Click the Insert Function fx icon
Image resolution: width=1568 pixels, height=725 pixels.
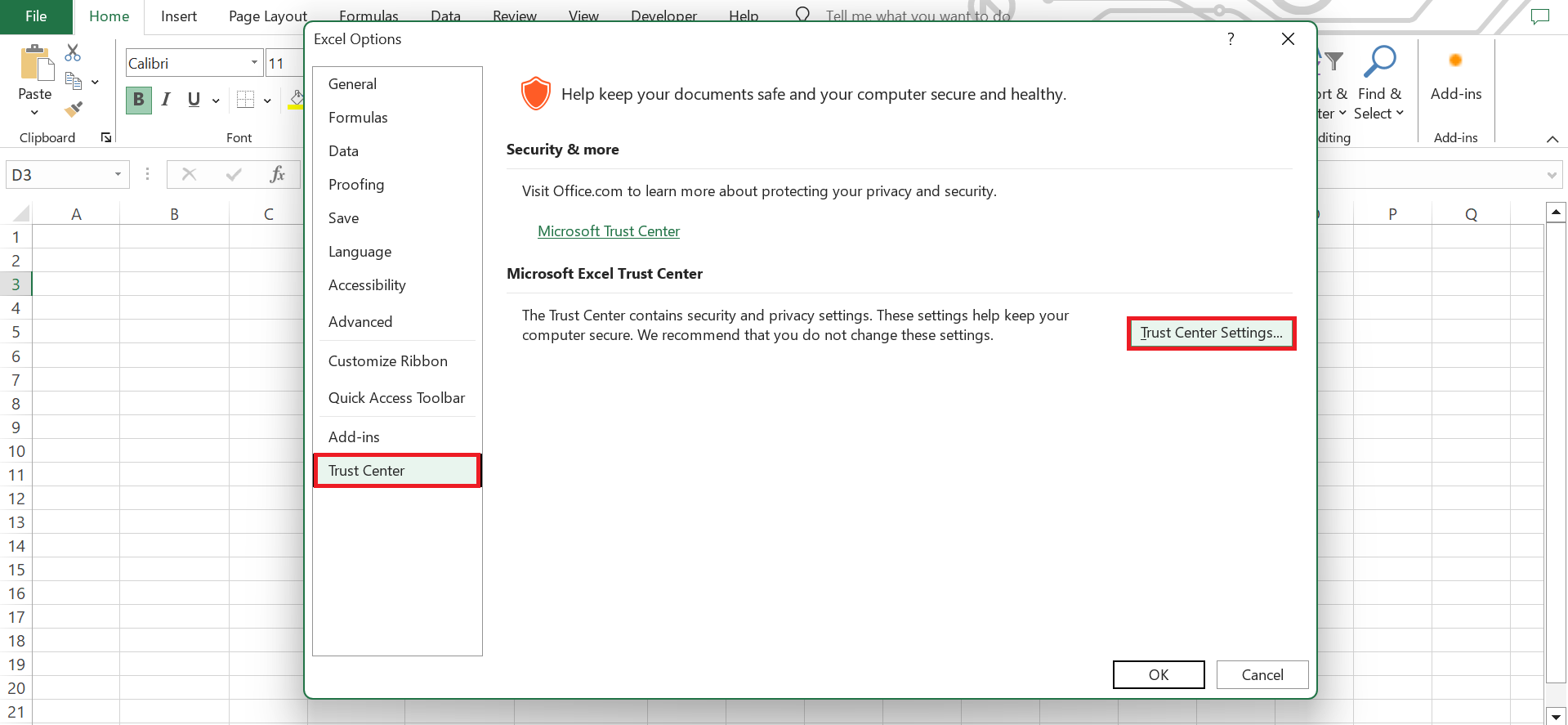[277, 174]
